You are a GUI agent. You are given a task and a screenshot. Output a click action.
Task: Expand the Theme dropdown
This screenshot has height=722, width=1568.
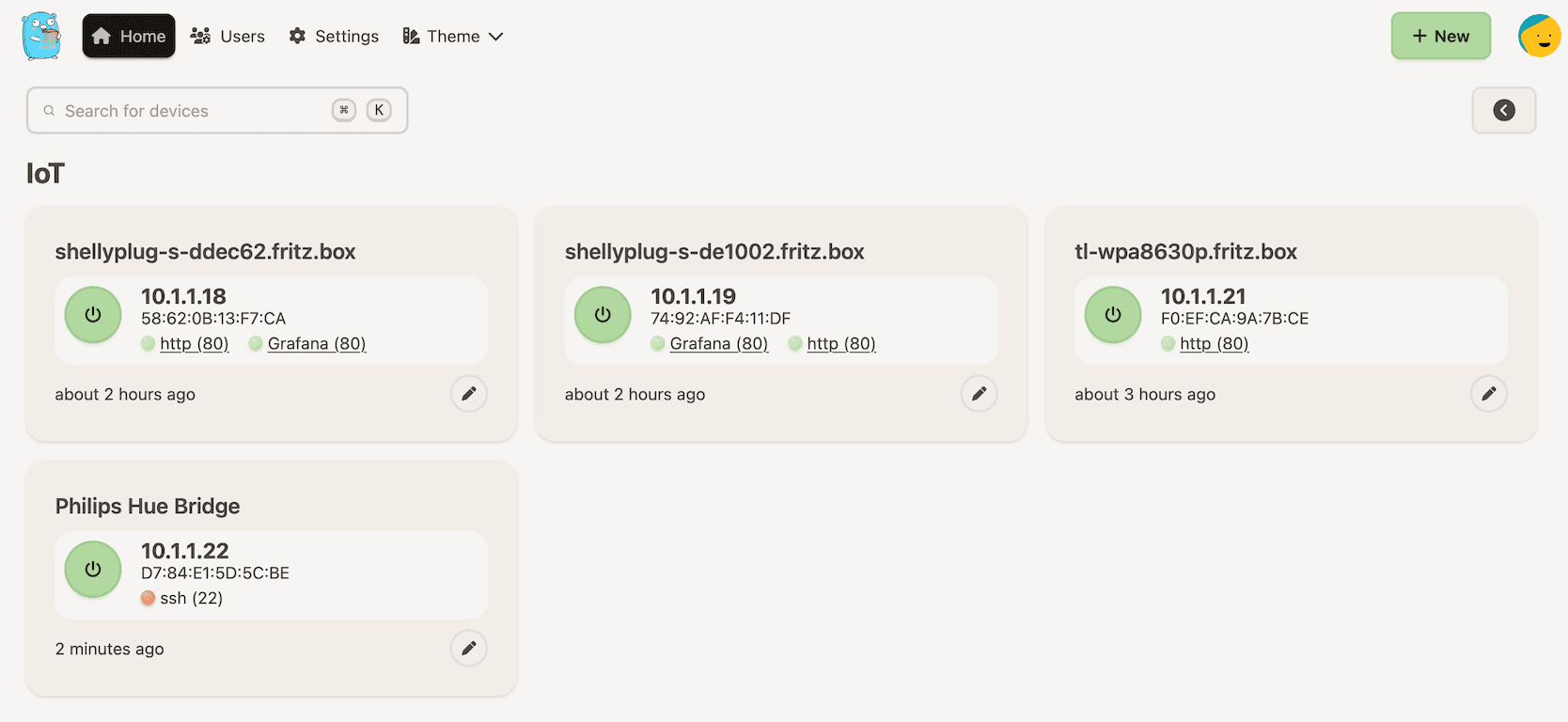pos(453,37)
